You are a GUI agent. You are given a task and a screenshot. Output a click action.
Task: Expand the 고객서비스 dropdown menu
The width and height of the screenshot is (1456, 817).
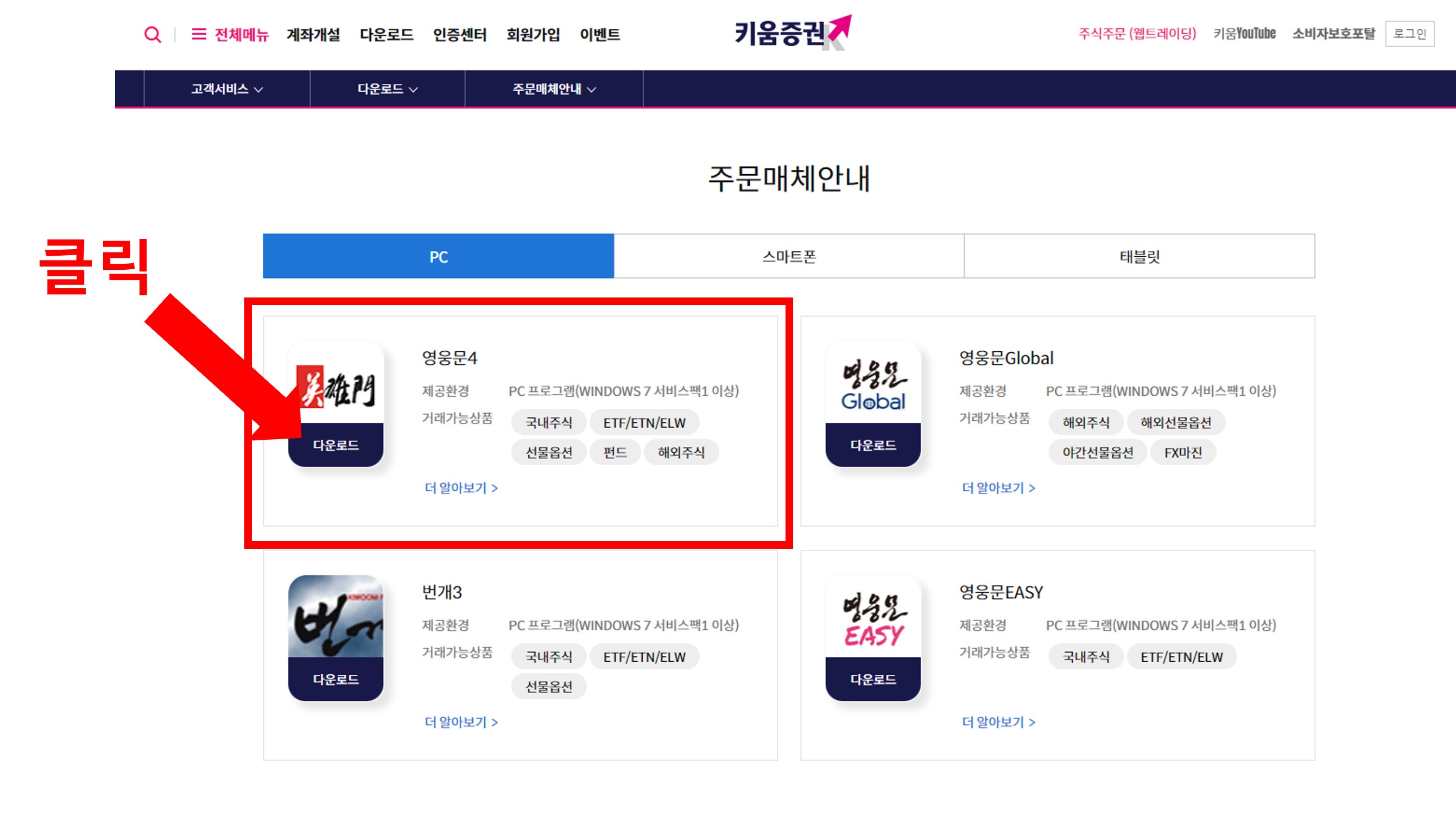point(227,88)
